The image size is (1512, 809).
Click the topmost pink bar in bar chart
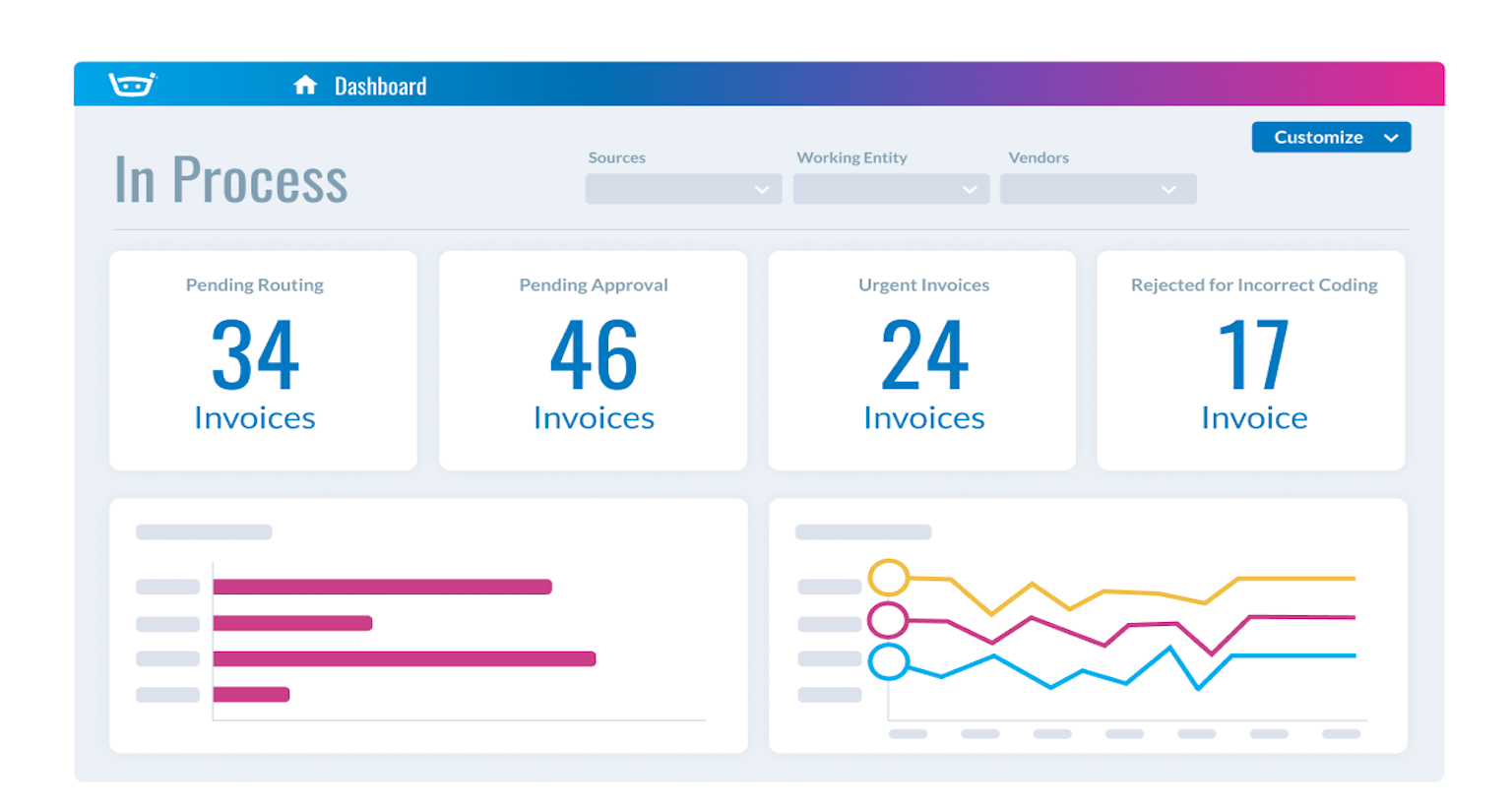382,587
